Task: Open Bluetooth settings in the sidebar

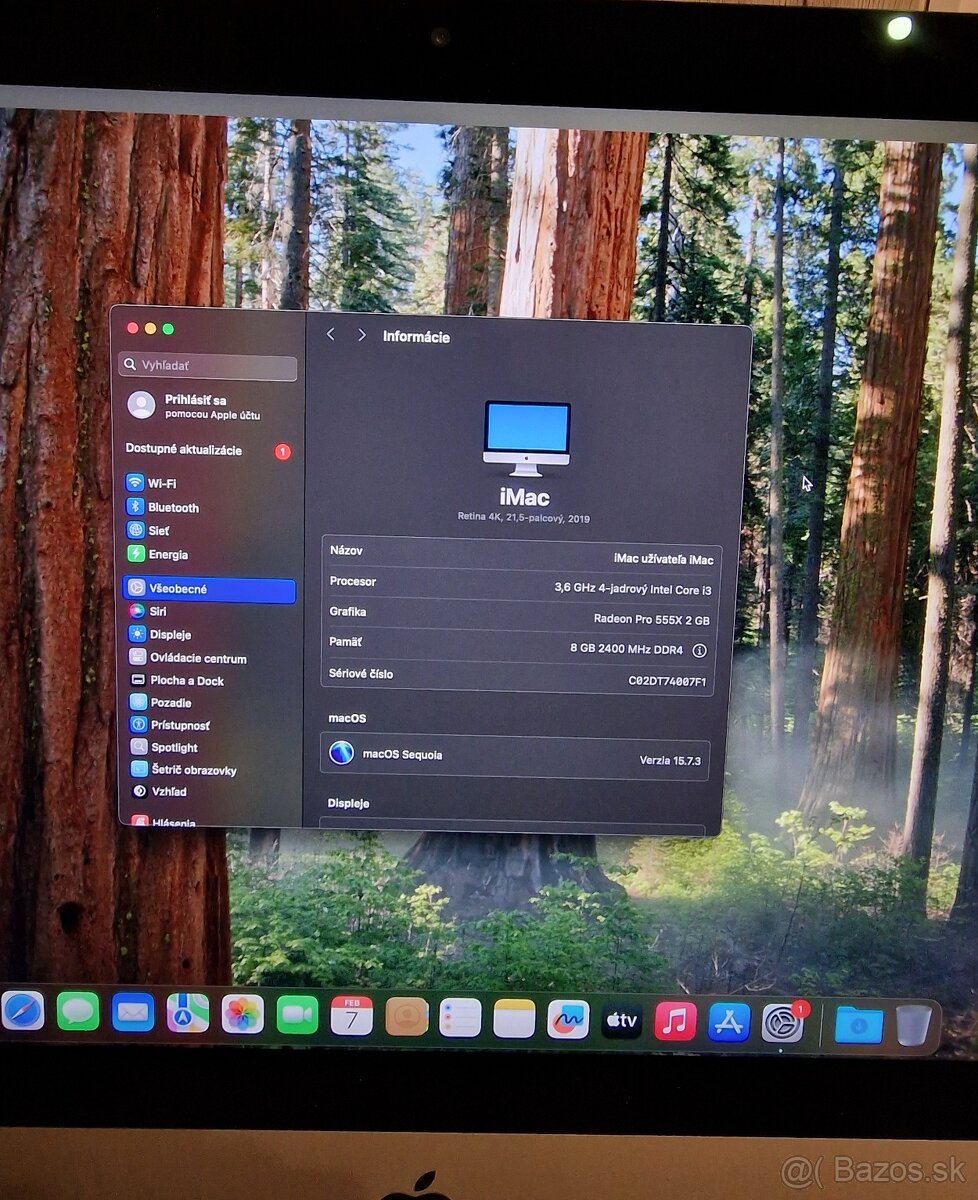Action: click(x=170, y=507)
